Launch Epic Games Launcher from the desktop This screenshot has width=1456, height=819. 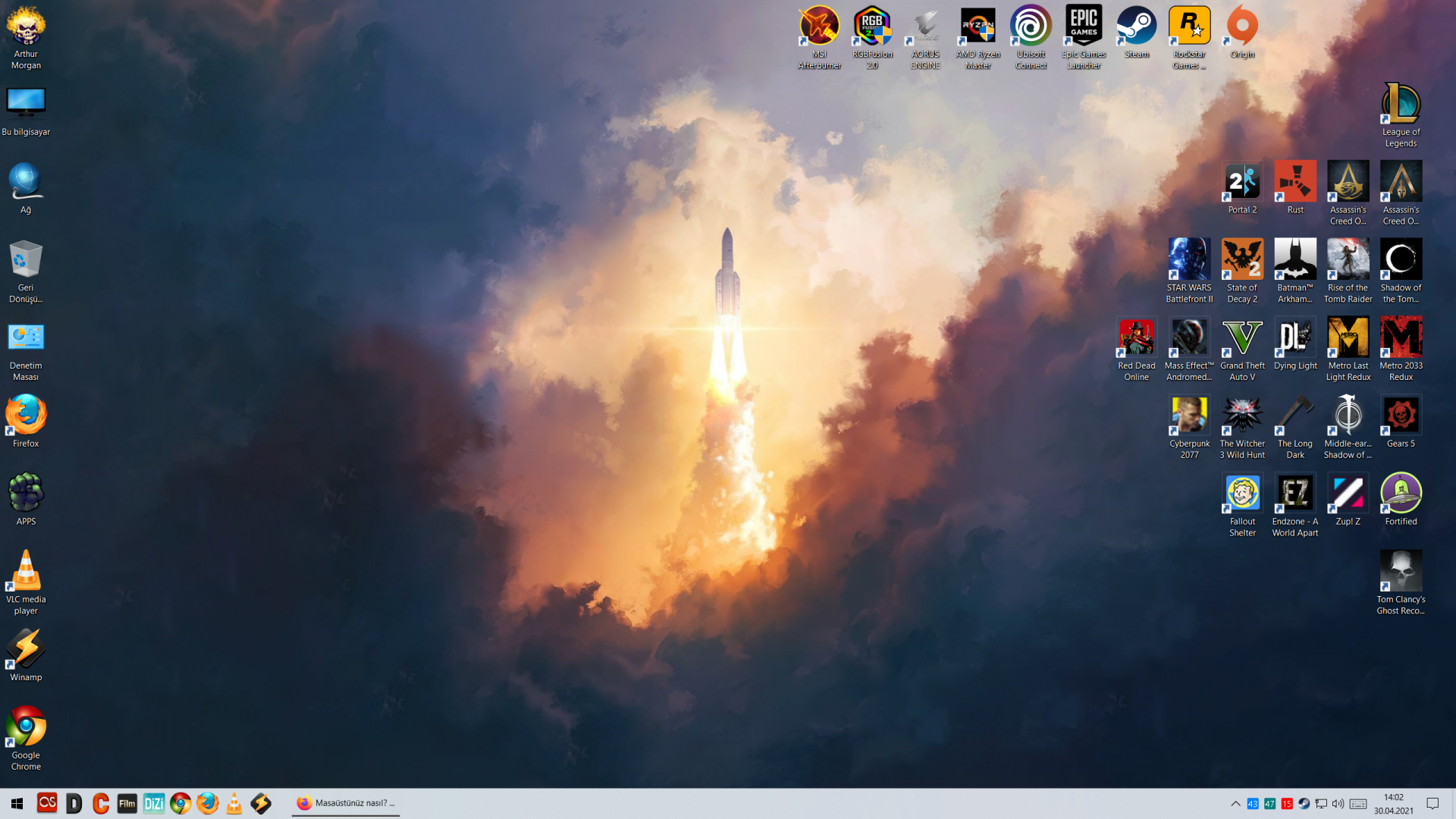[1084, 27]
